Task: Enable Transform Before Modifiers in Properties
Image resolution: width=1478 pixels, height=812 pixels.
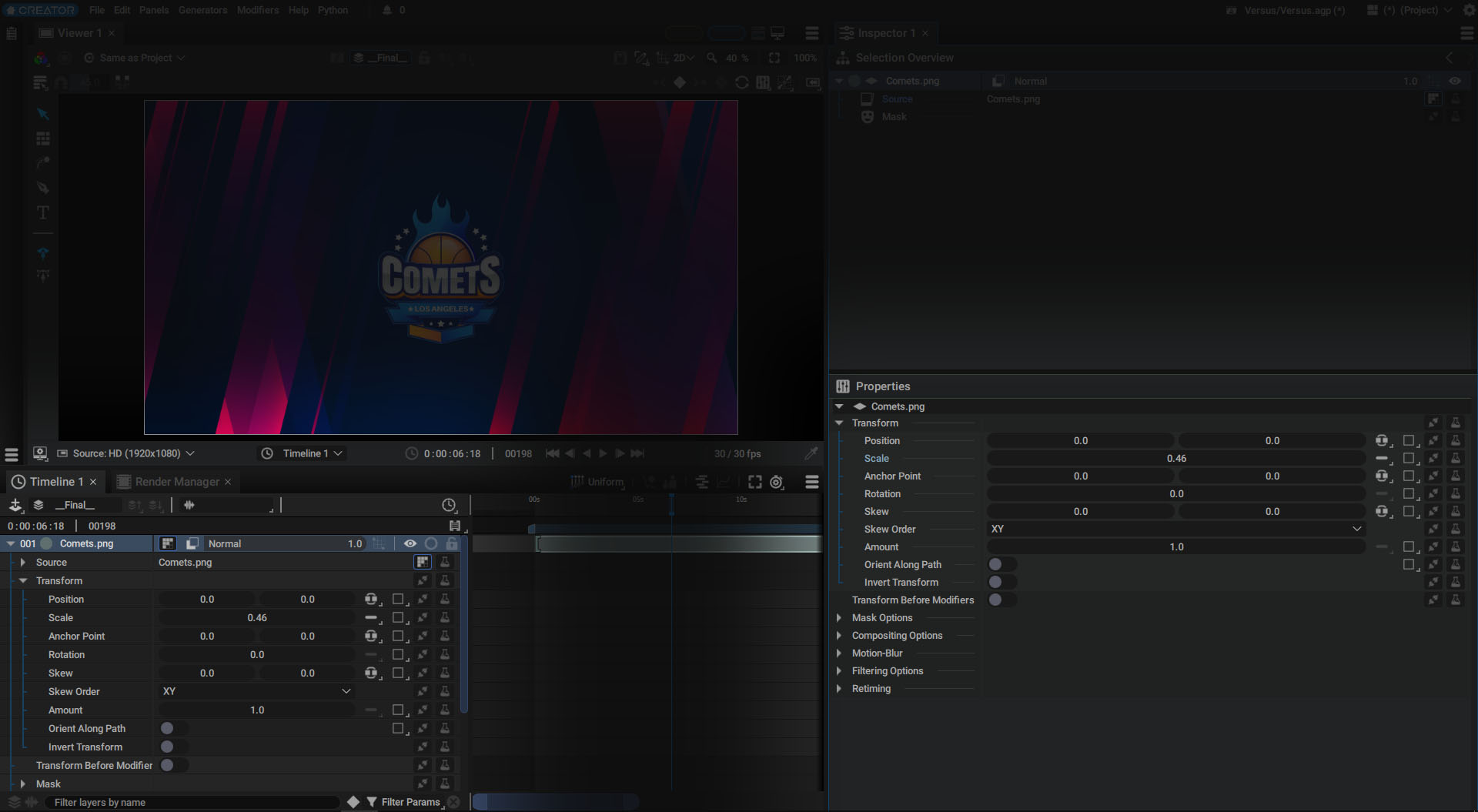Action: tap(1001, 600)
